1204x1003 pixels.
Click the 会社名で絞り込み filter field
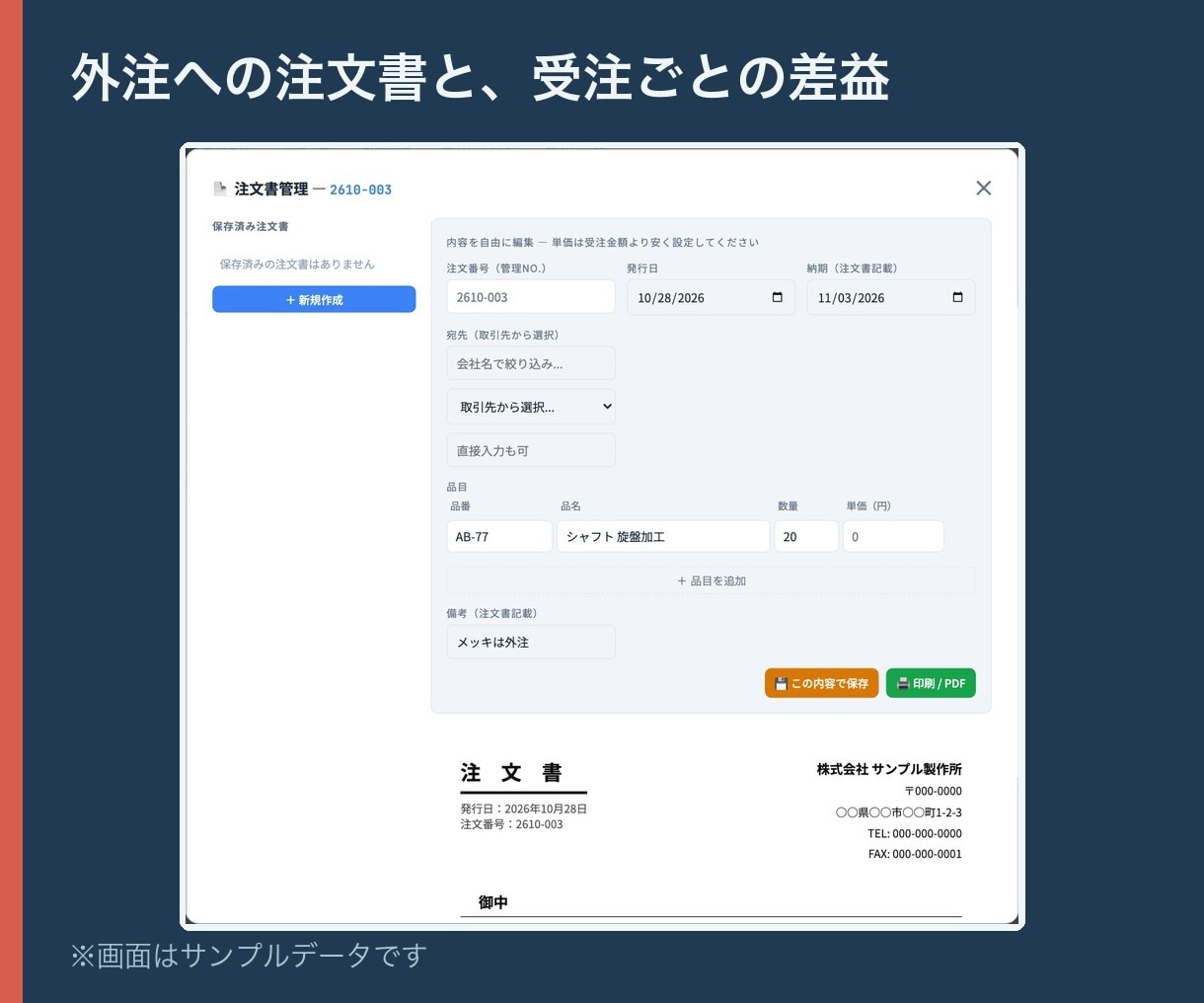[x=531, y=363]
